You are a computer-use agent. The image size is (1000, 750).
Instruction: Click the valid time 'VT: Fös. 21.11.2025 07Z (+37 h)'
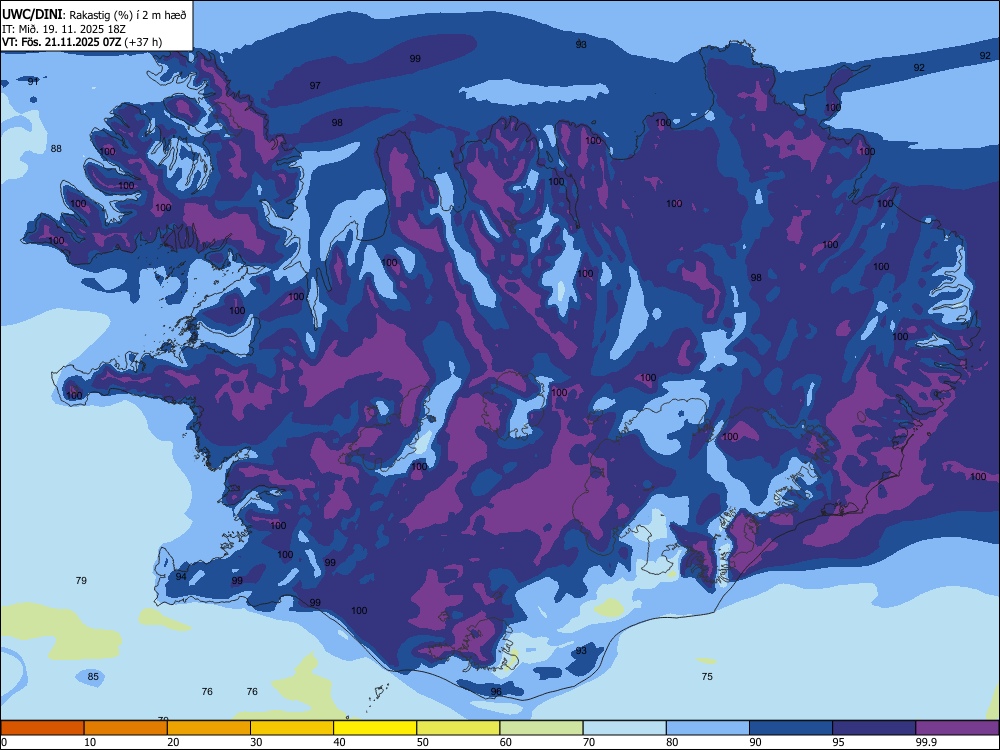click(82, 42)
